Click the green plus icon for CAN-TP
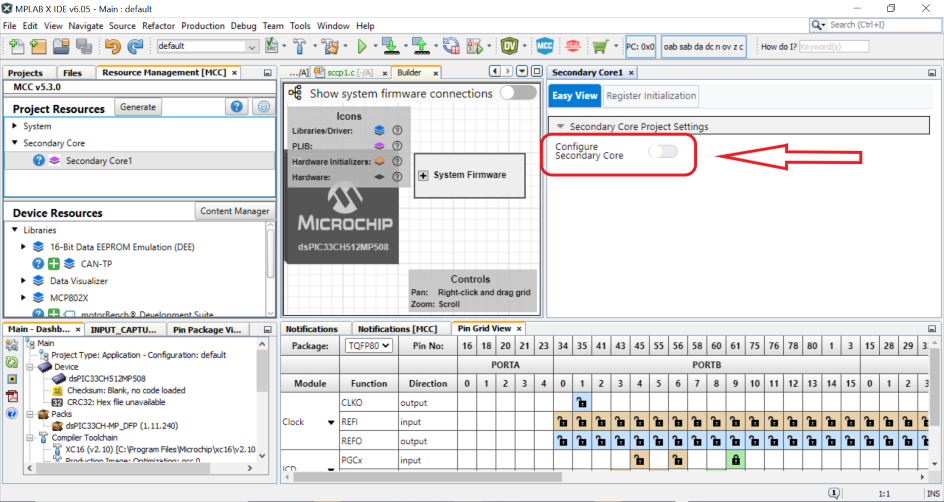This screenshot has width=944, height=502. [54, 264]
